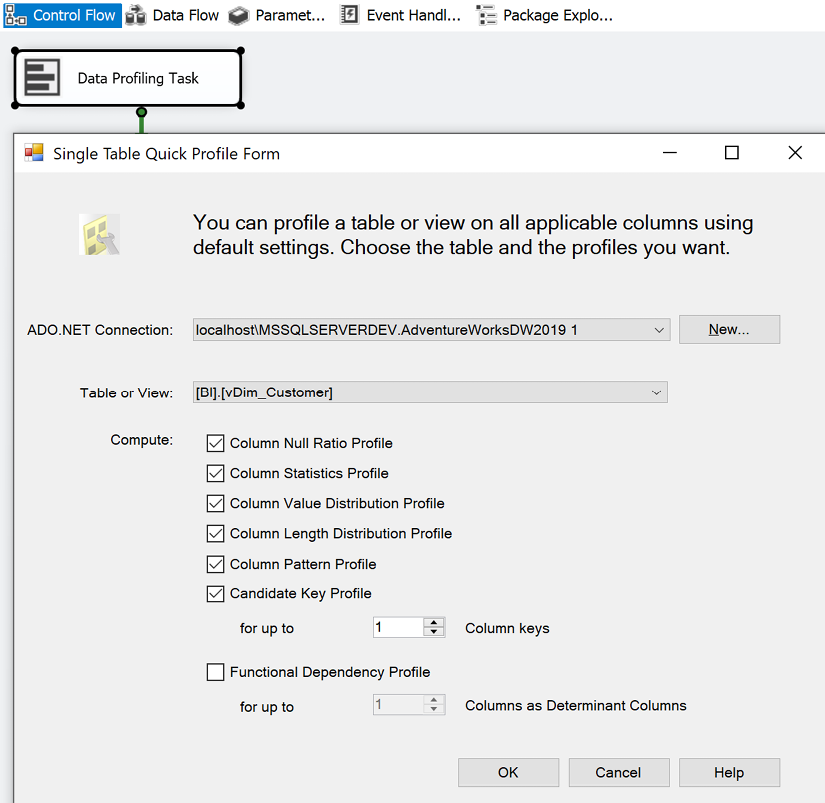
Task: Click the 'Column Null Ratio Profile' label
Action: [x=311, y=443]
